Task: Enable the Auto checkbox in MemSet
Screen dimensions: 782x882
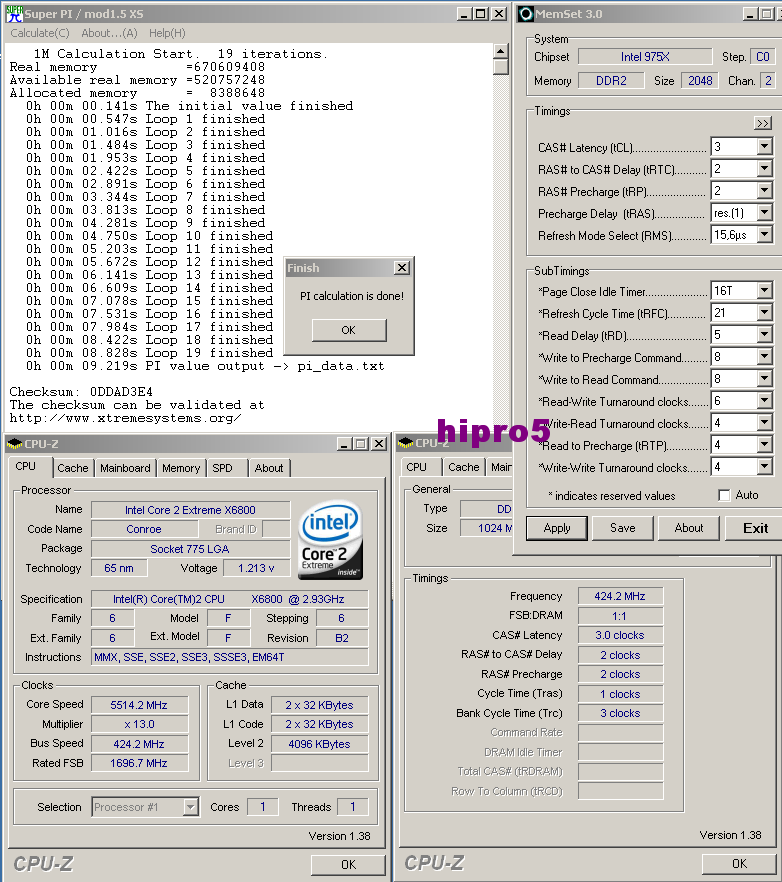Action: coord(724,495)
